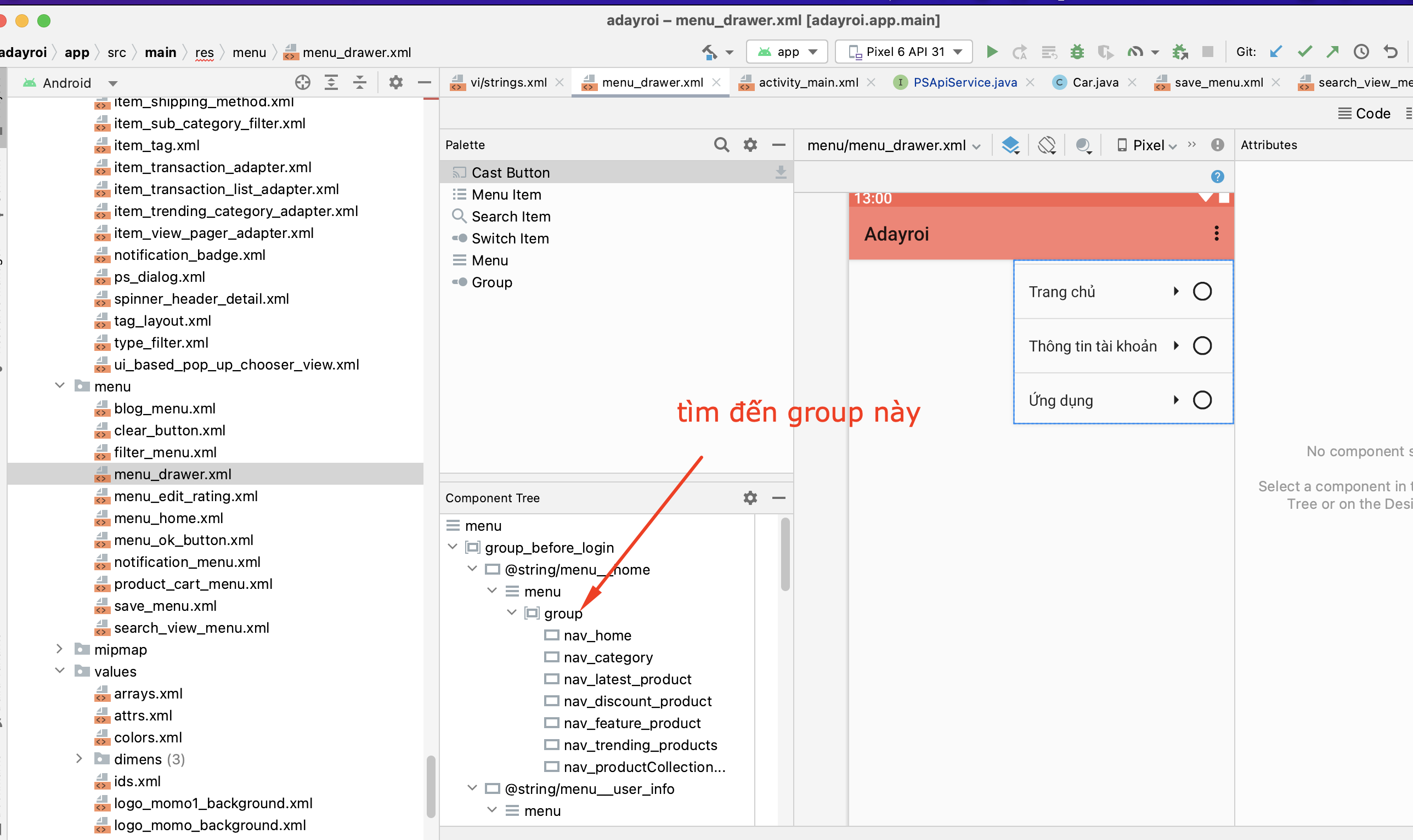The height and width of the screenshot is (840, 1413).
Task: Toggle the design preview orientation icon
Action: [1047, 145]
